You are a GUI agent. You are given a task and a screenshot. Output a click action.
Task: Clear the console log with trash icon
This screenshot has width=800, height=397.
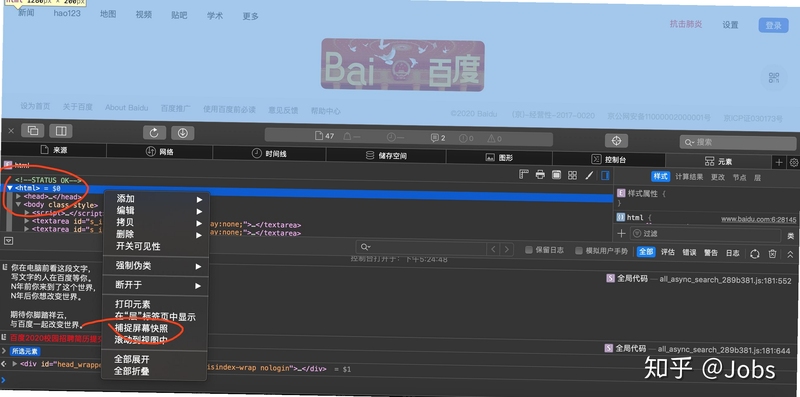click(x=772, y=254)
